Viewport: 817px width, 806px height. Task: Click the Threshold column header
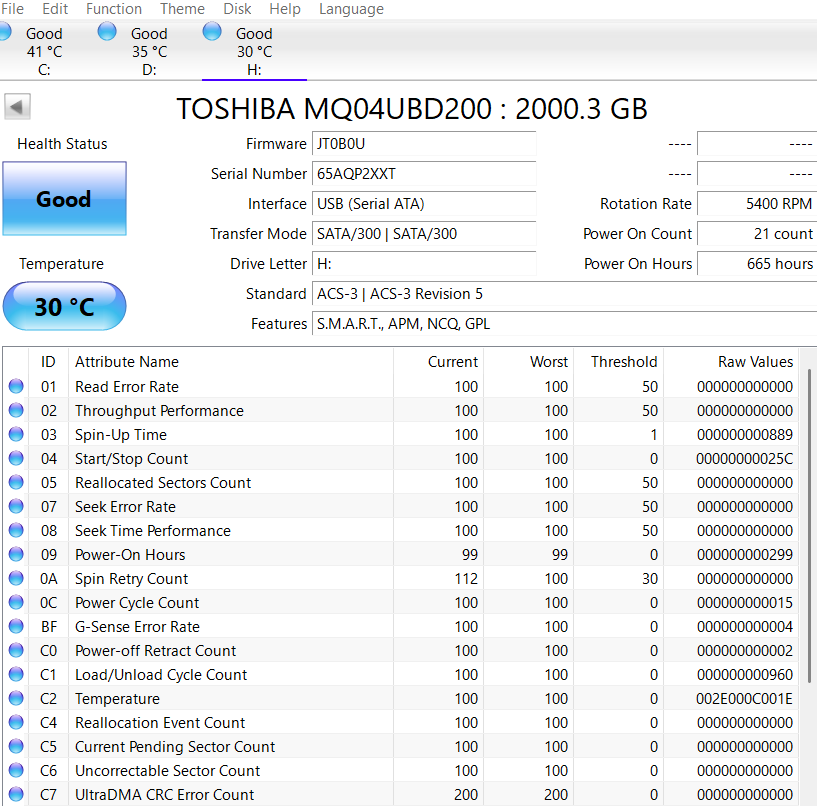(x=618, y=362)
